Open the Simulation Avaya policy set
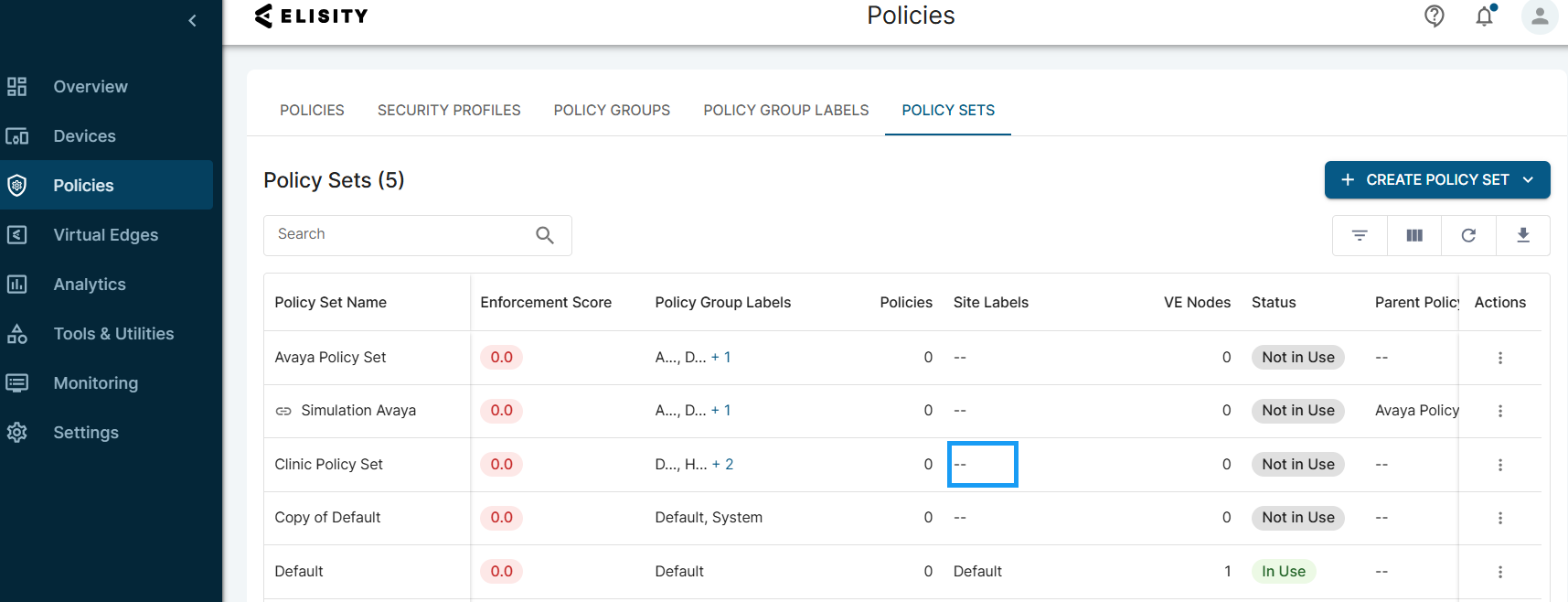 pyautogui.click(x=357, y=411)
